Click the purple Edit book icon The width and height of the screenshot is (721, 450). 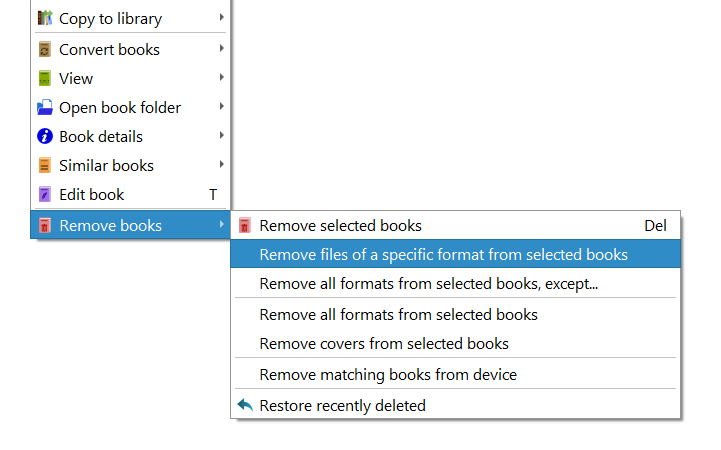[x=45, y=194]
